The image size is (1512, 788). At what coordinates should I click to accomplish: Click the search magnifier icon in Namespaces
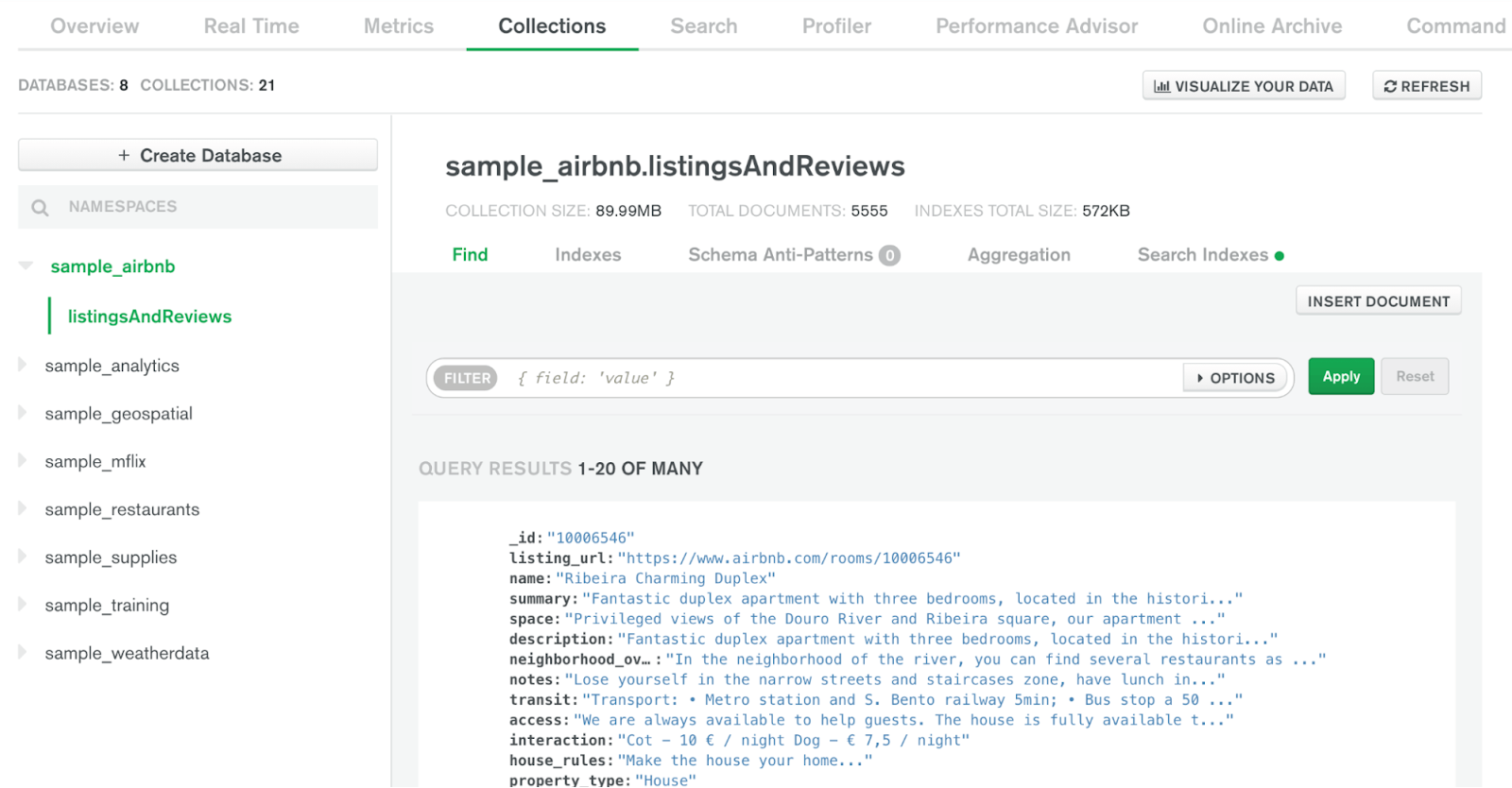40,207
